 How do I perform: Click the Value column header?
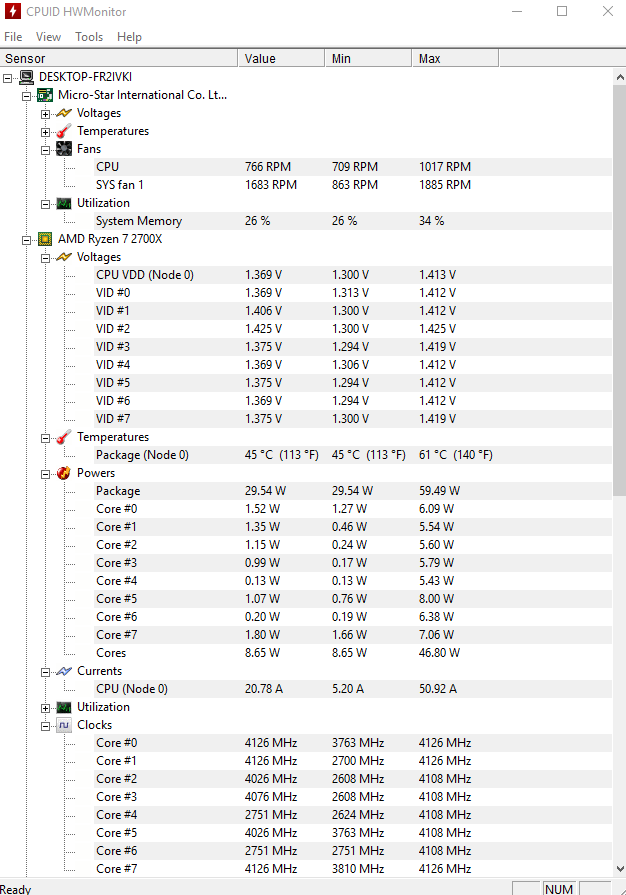[x=280, y=58]
